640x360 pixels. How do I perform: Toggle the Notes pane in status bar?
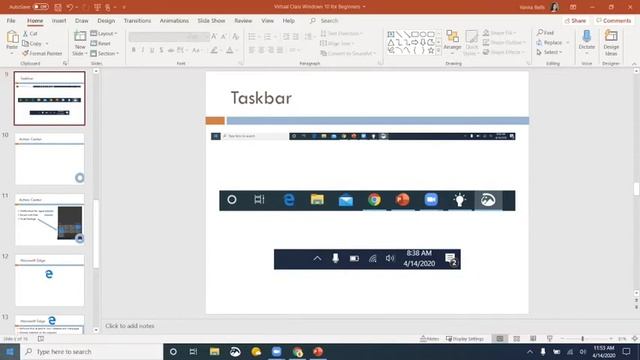click(x=430, y=339)
